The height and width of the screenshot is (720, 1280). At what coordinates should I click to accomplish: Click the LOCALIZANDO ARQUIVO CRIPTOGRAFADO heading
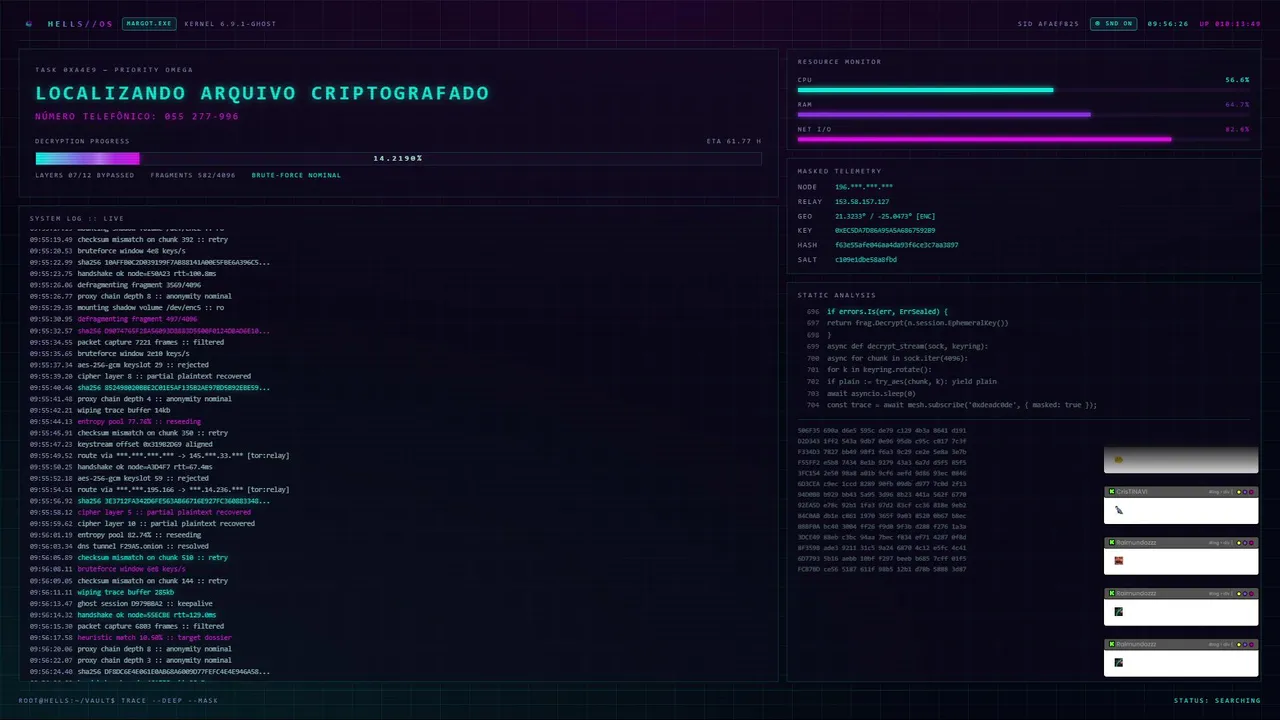coord(262,93)
